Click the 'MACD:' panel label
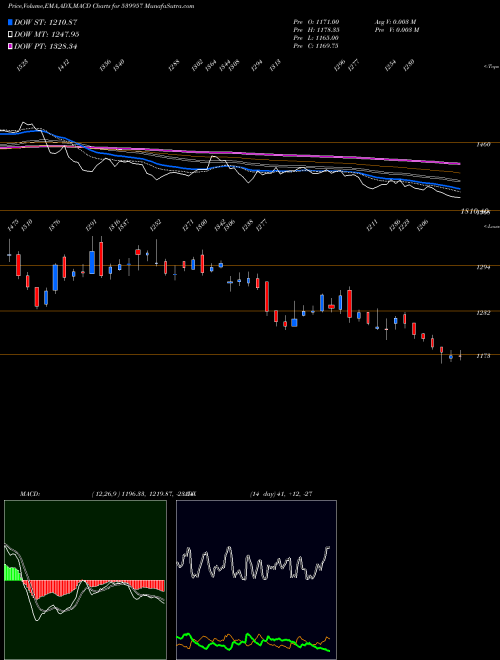 (30, 494)
